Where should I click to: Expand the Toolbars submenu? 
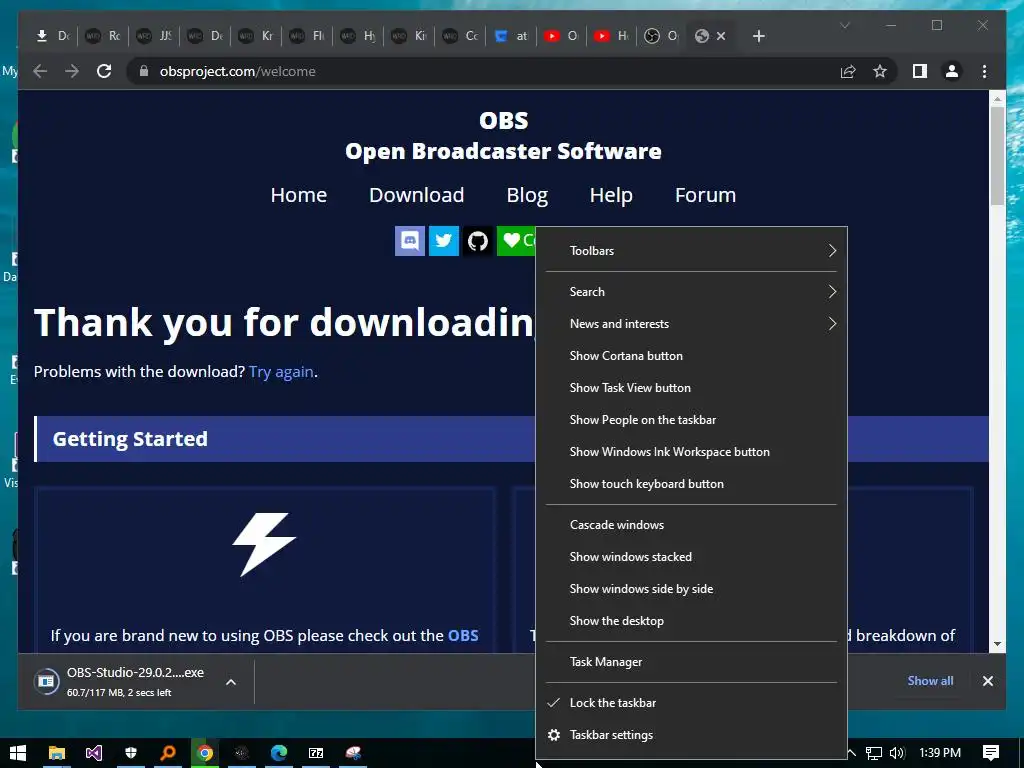[692, 251]
